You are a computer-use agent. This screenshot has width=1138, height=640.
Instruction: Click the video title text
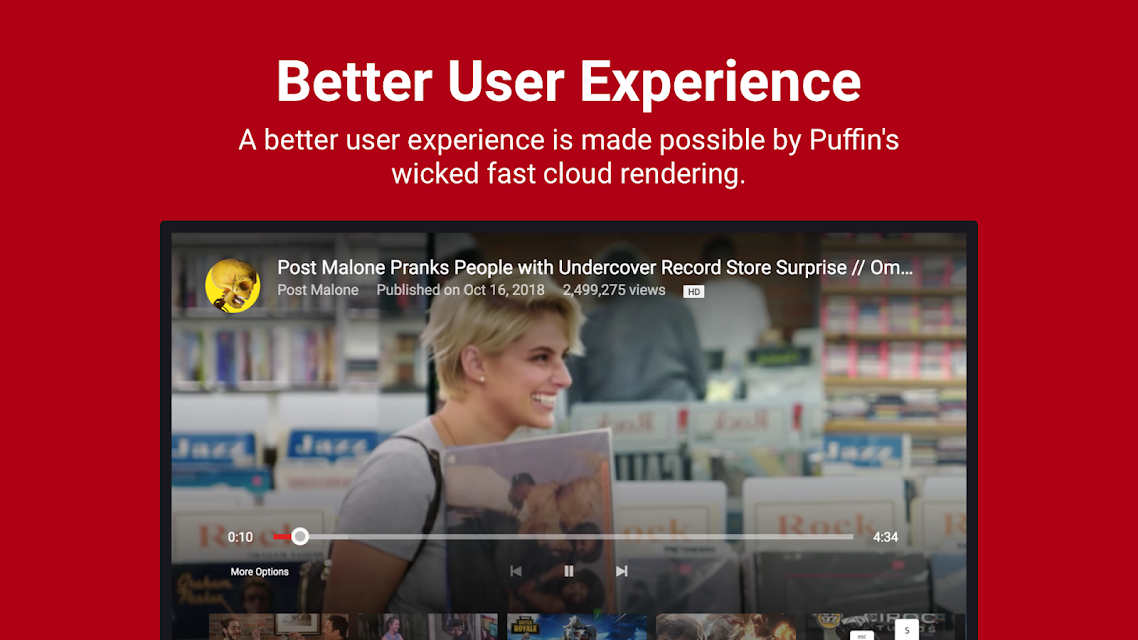[x=595, y=268]
